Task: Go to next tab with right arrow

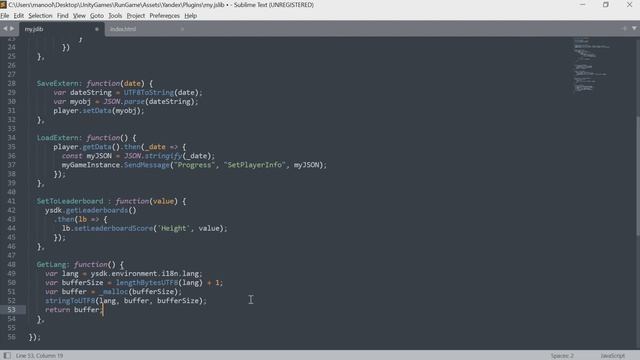Action: tap(12, 29)
